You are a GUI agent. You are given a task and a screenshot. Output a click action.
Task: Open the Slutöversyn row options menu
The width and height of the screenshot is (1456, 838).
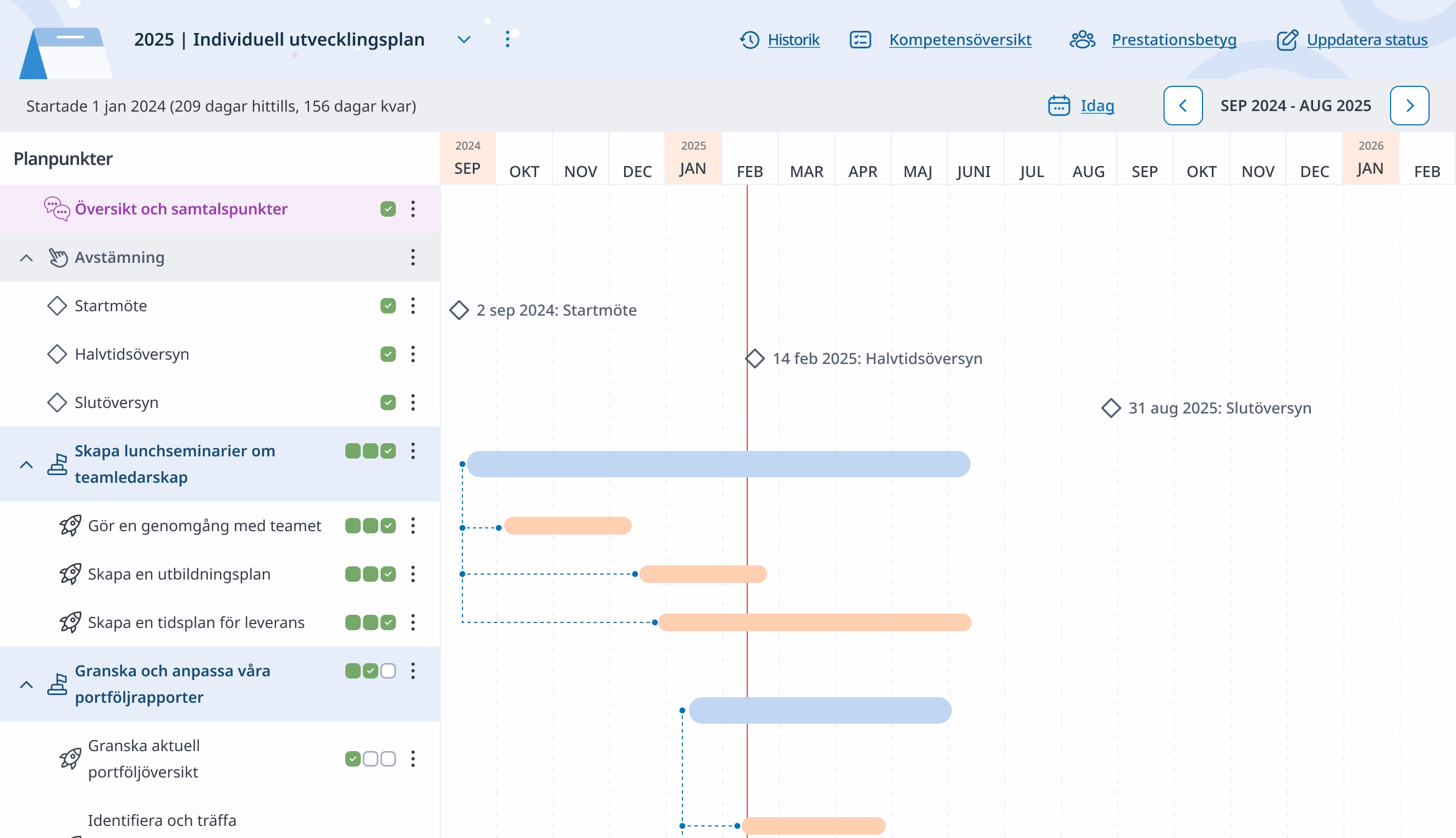point(412,403)
